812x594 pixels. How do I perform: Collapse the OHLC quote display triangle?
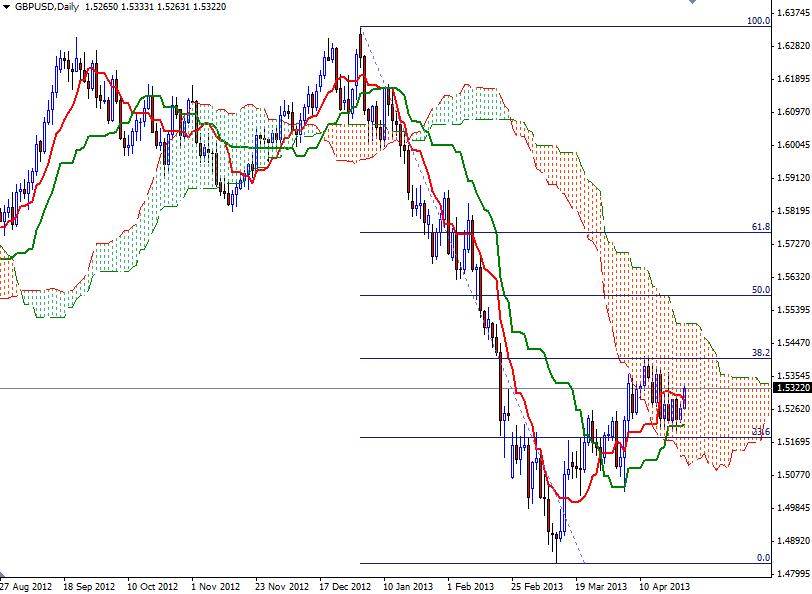point(6,9)
